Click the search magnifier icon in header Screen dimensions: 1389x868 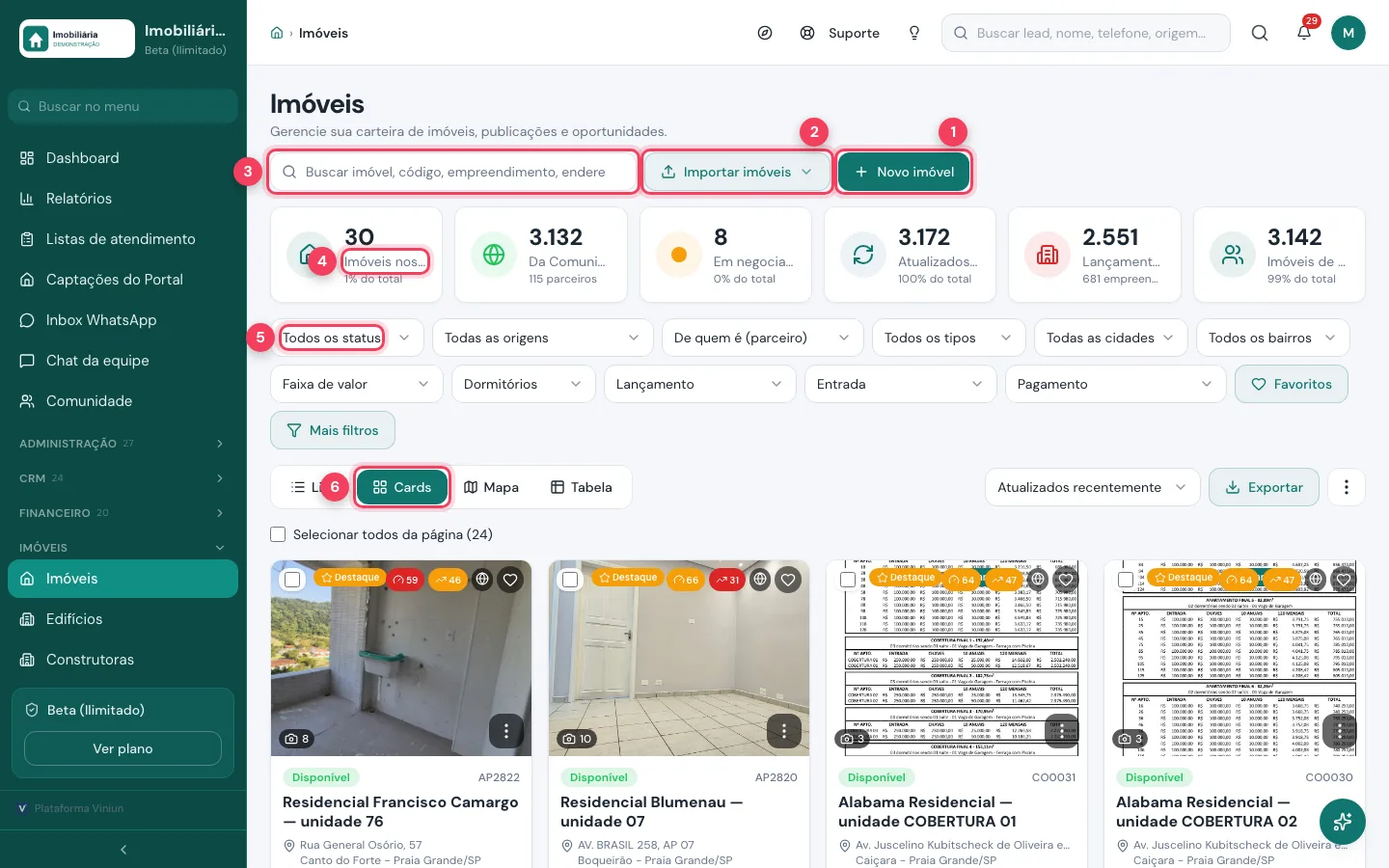1260,33
